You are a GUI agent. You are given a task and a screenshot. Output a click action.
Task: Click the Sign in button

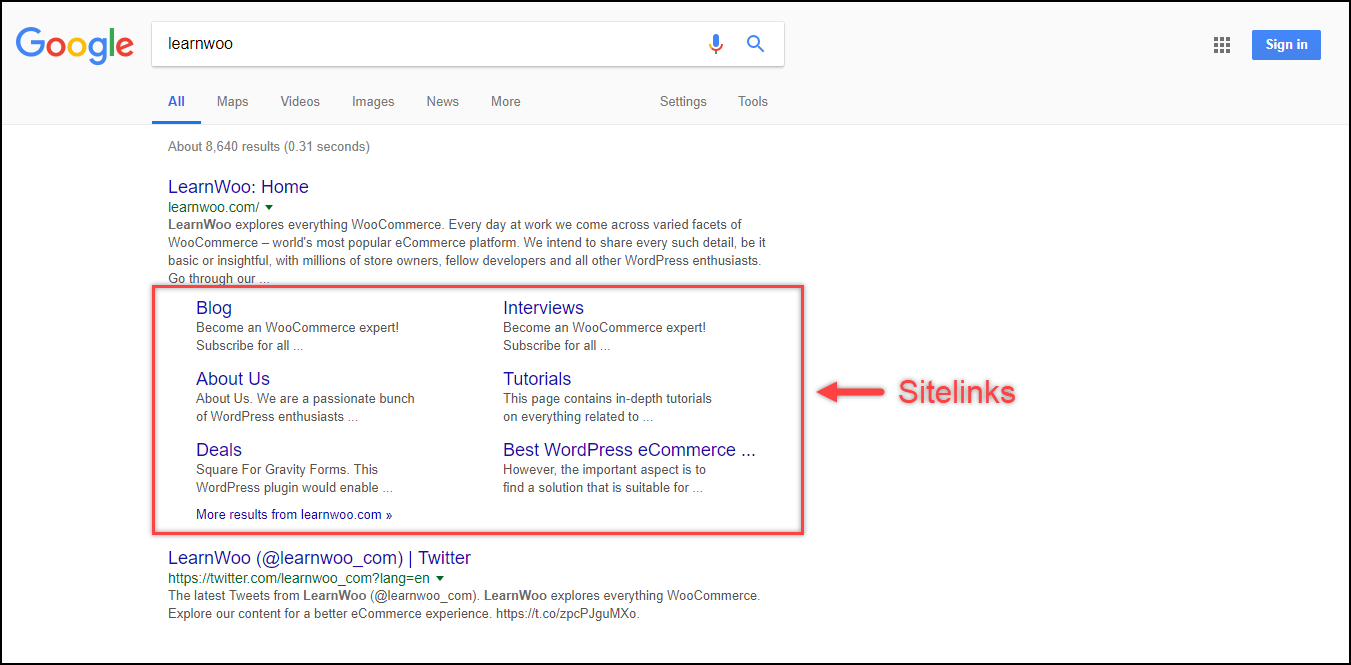(1286, 45)
